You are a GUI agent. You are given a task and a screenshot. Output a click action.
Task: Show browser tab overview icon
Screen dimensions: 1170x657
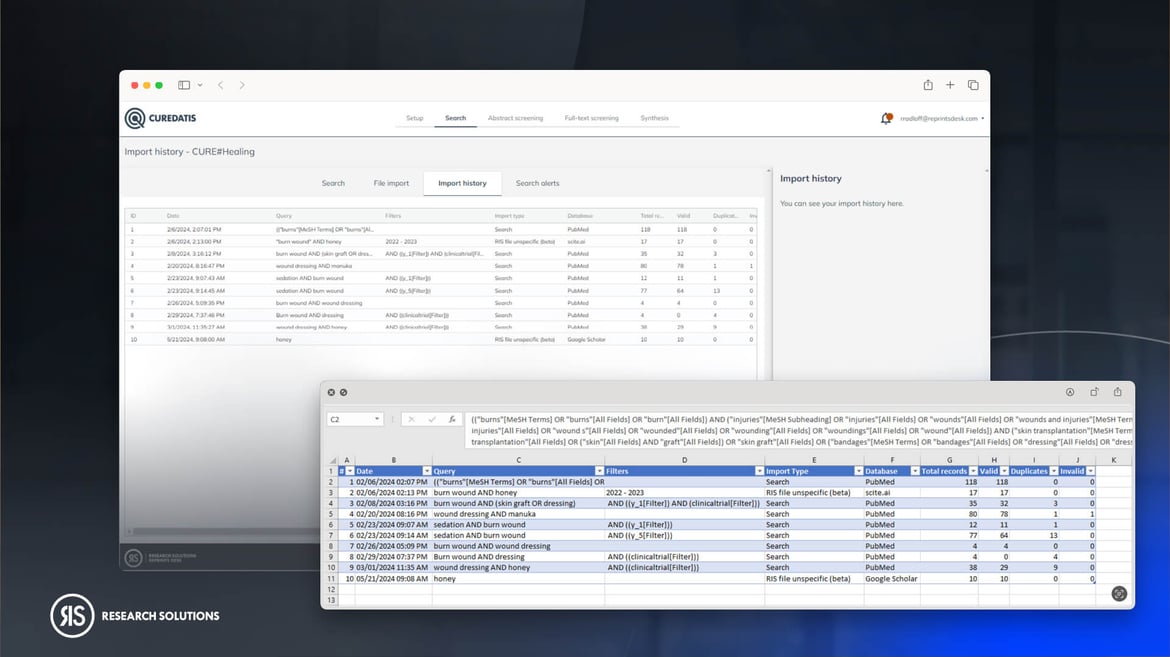pos(973,85)
